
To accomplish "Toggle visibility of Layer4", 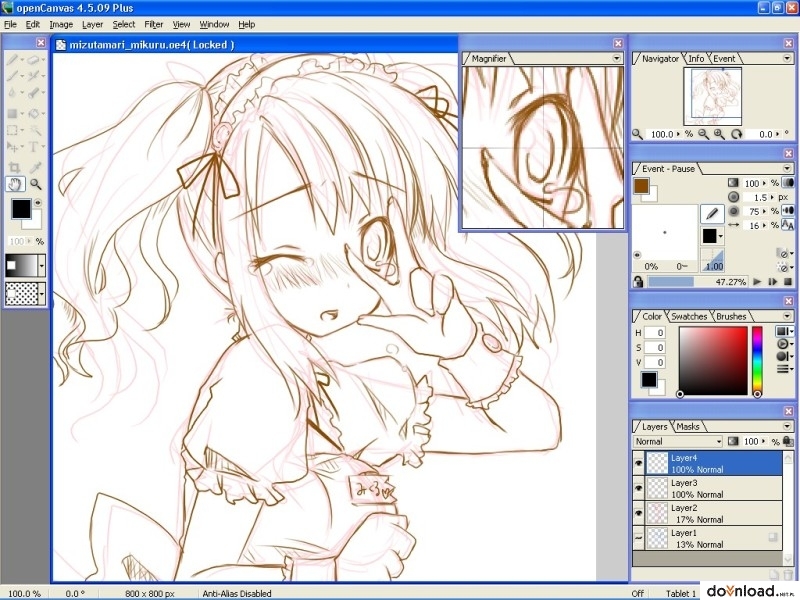I will click(639, 463).
